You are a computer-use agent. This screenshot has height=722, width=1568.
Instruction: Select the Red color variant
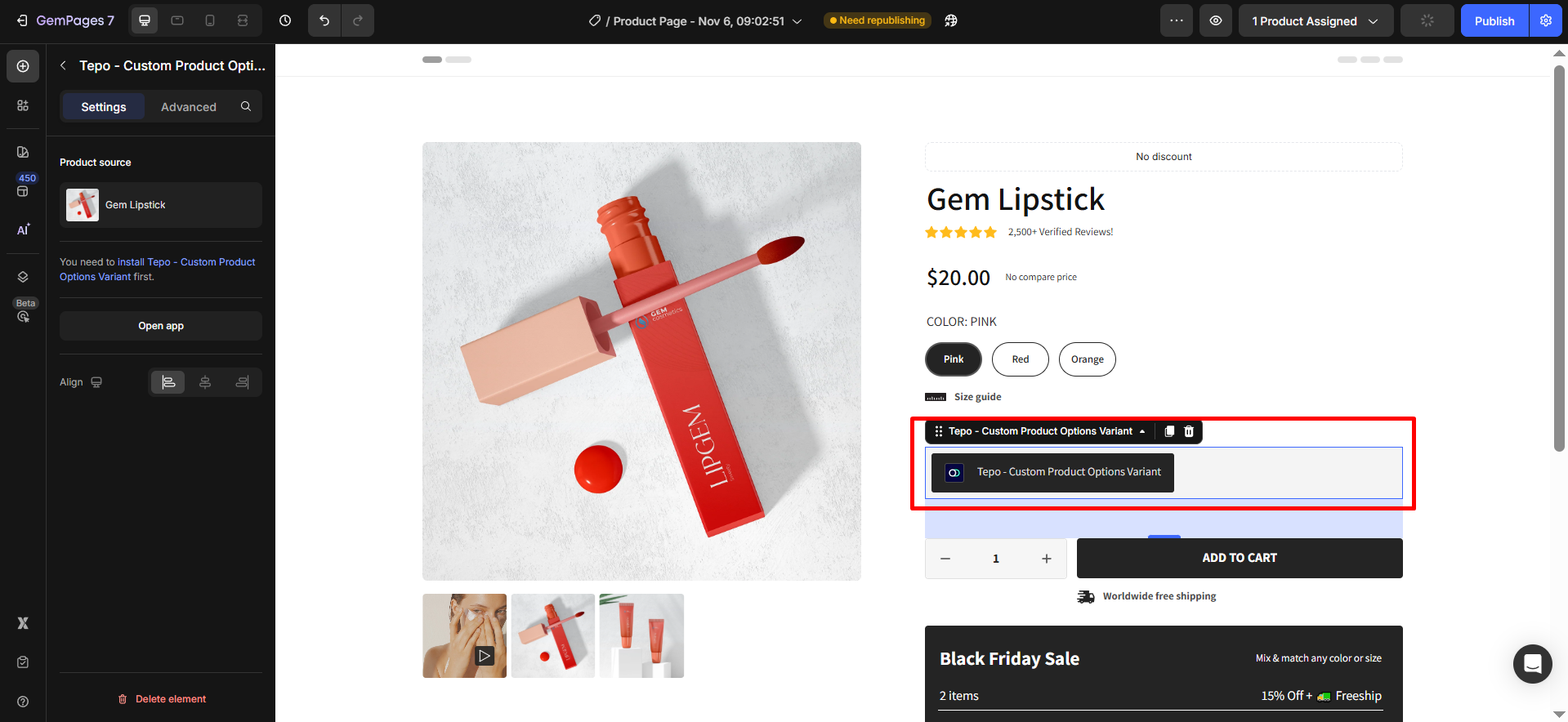[1021, 359]
